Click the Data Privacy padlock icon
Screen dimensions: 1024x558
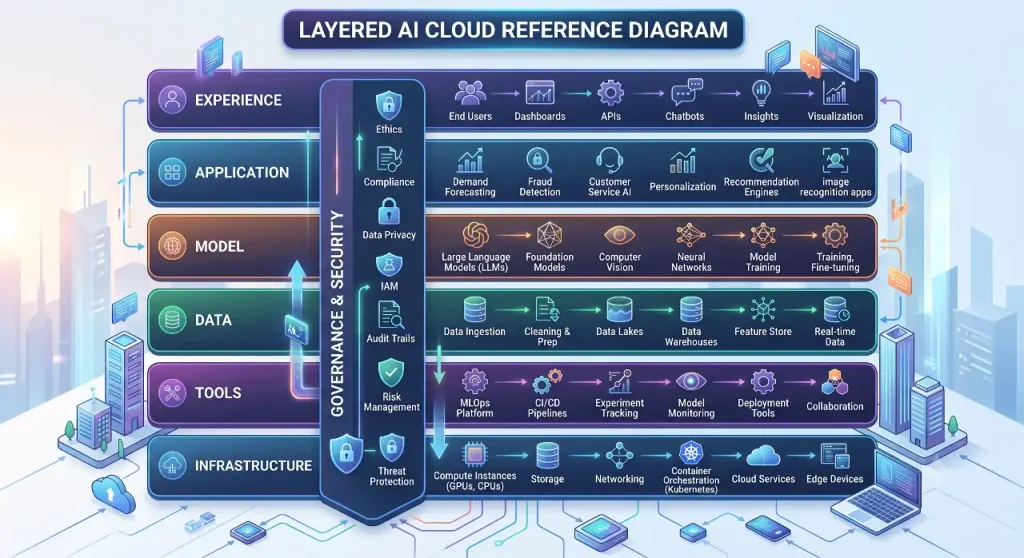tap(389, 212)
